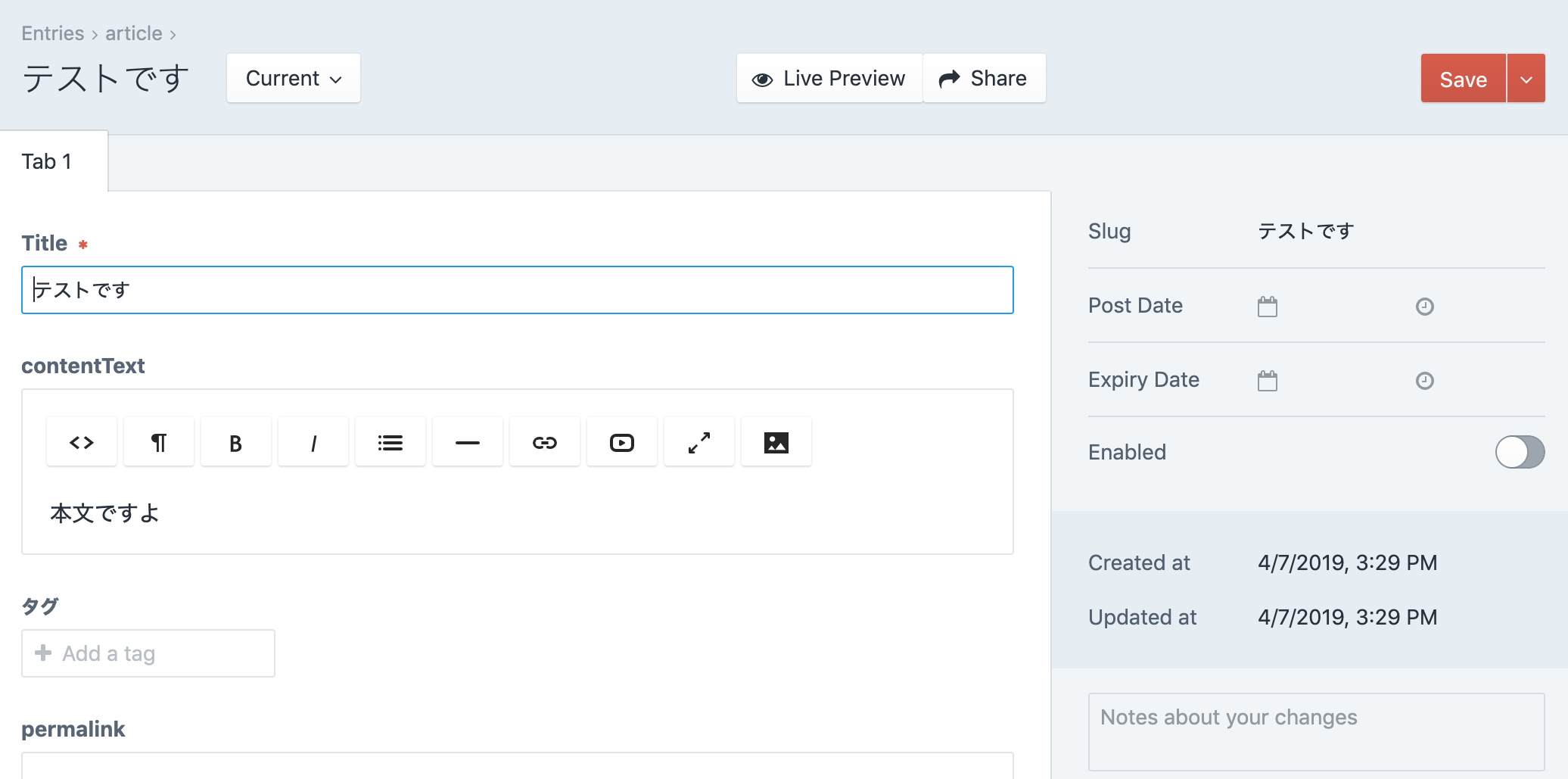Click the Share button

[x=984, y=79]
